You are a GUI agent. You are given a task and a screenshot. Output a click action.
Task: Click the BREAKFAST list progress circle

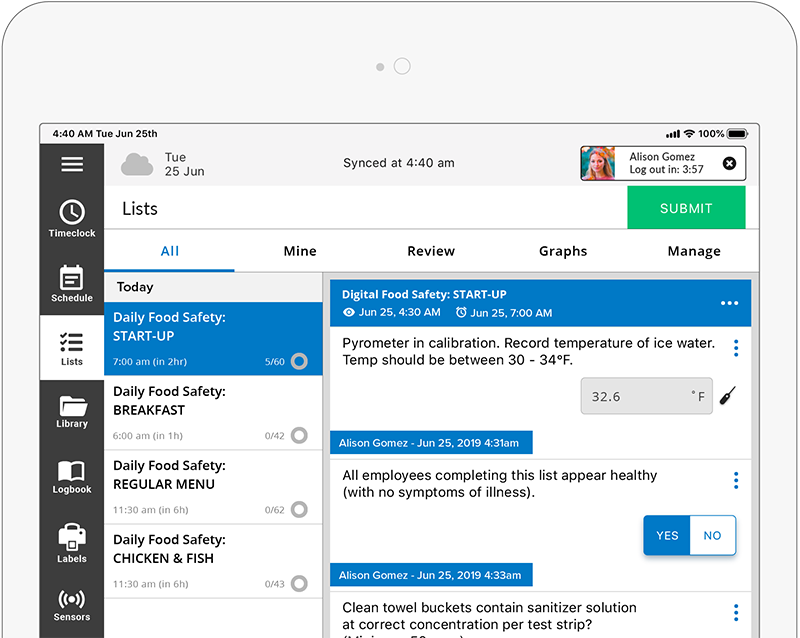coord(299,435)
